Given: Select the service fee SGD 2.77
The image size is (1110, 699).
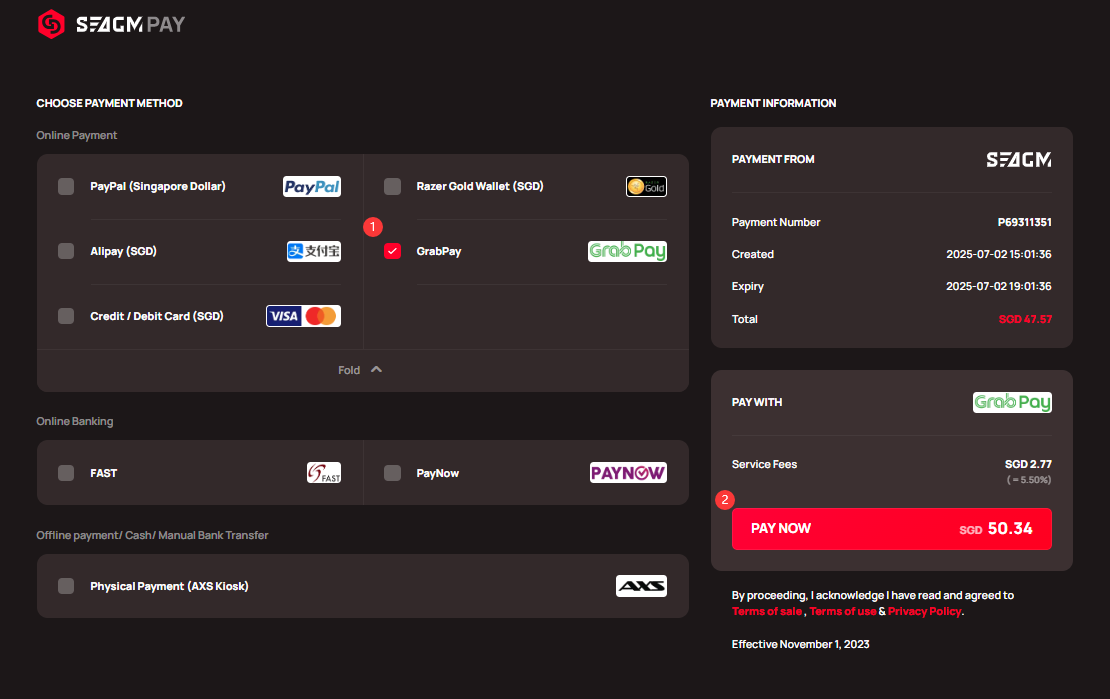Looking at the screenshot, I should (1028, 464).
